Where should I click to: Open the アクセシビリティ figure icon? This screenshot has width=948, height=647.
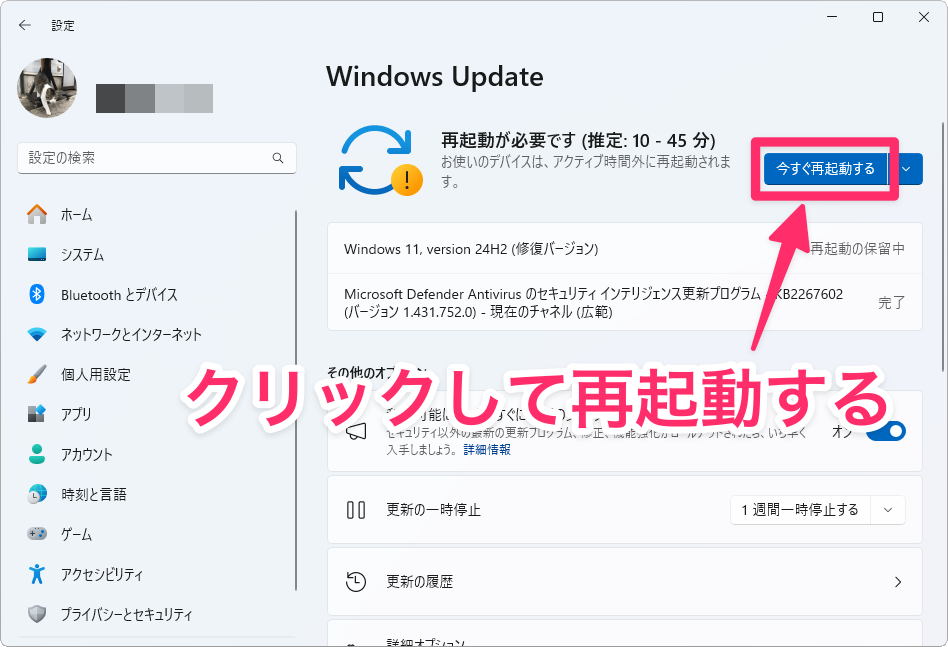[x=37, y=574]
